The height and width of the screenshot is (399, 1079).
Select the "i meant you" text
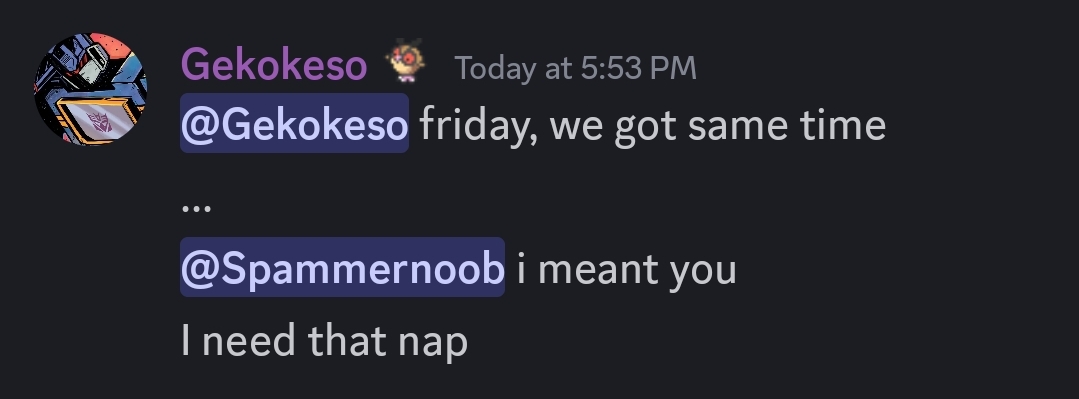click(627, 270)
